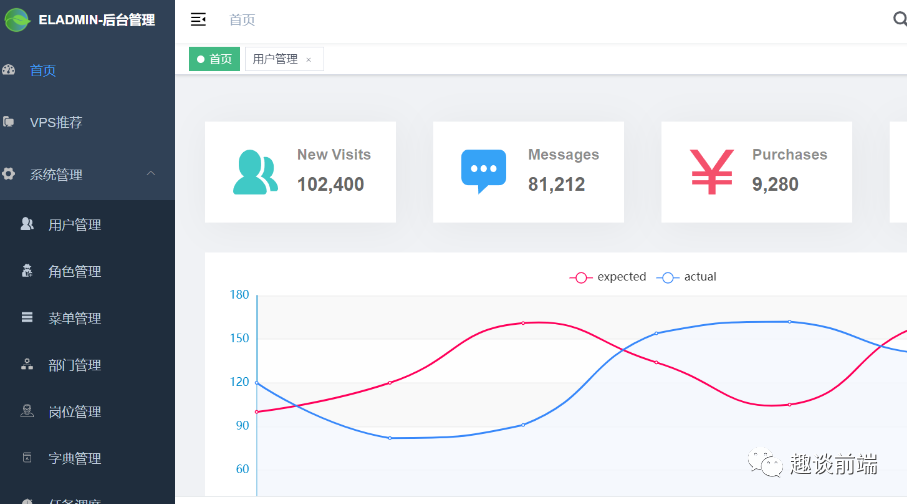Screen dimensions: 907x504
Task: Click the expected line's starting point at 90
Action: [x=257, y=412]
